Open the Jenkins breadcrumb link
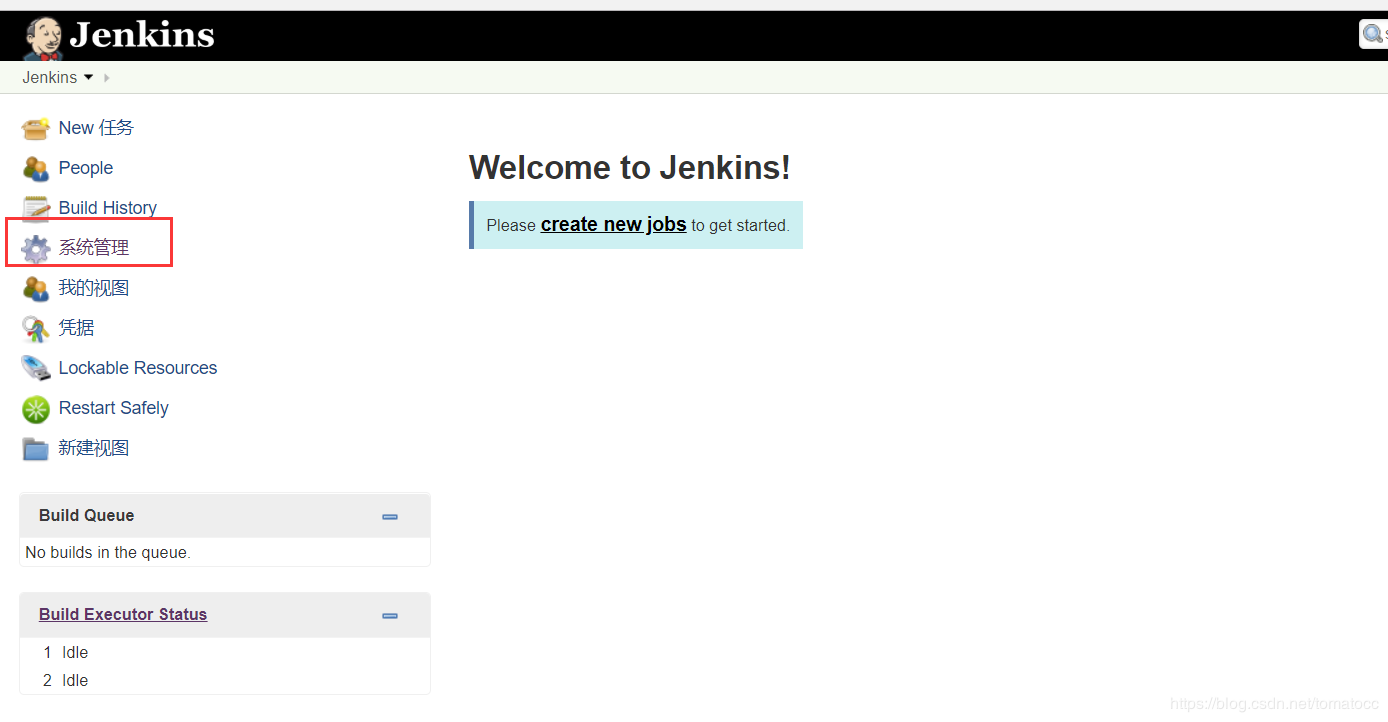This screenshot has width=1388, height=722. click(x=50, y=77)
